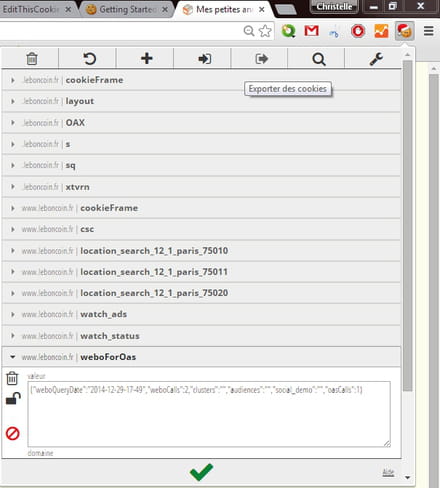Expand the csc cookie row
Screen dimensions: 440x488
click(x=201, y=229)
